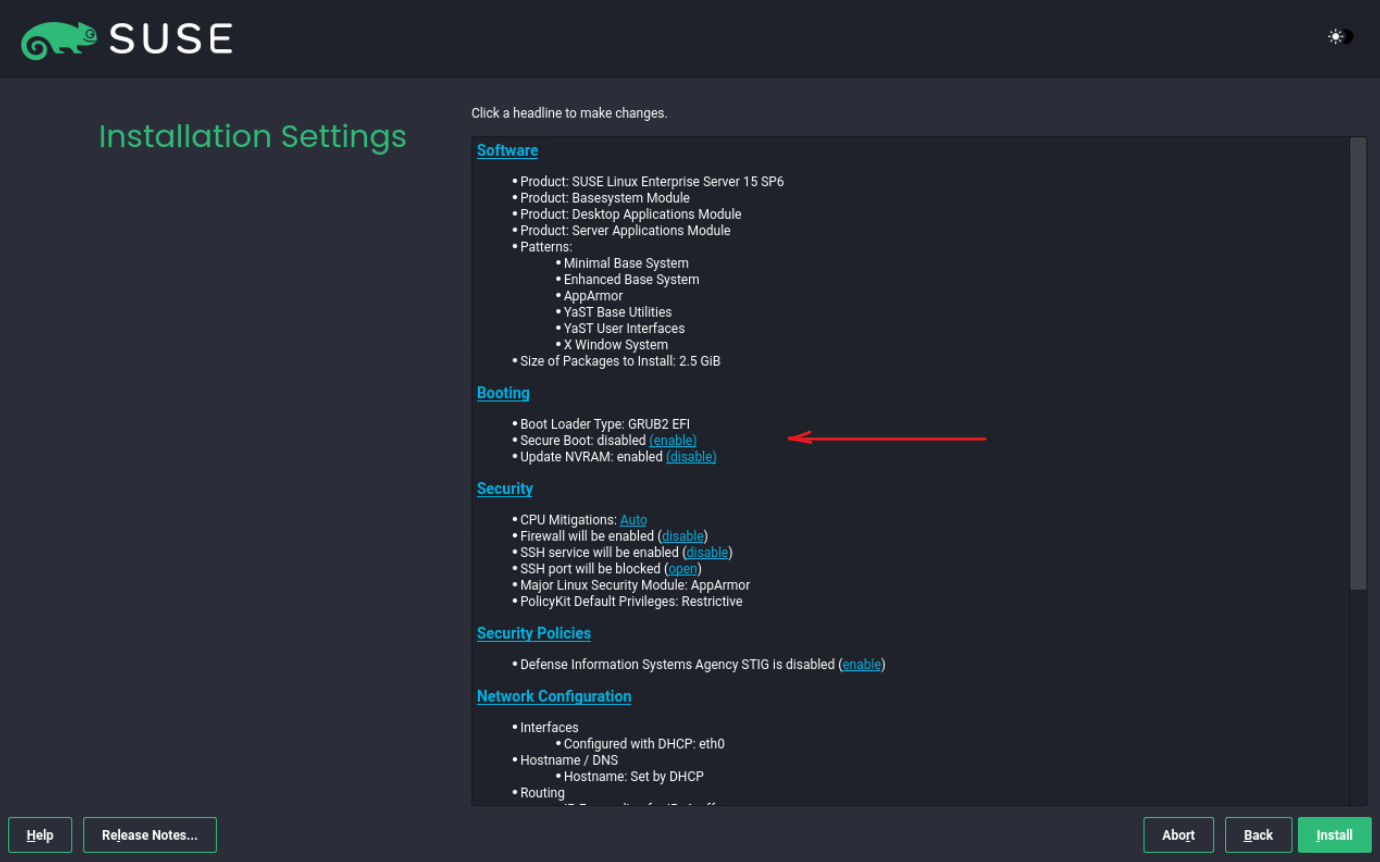Select the 'Minimal Base System' pattern text
The width and height of the screenshot is (1380, 862).
[x=626, y=263]
